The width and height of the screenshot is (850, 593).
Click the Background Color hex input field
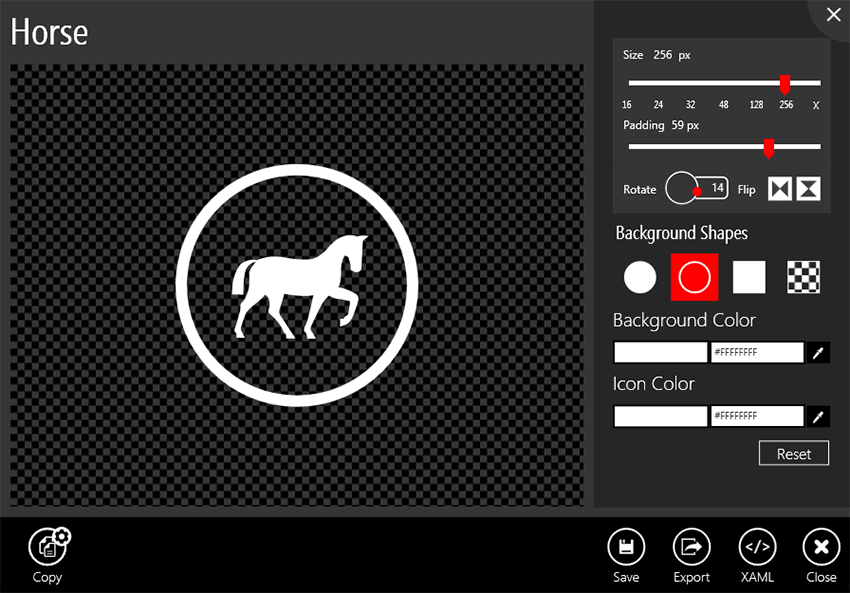(757, 353)
